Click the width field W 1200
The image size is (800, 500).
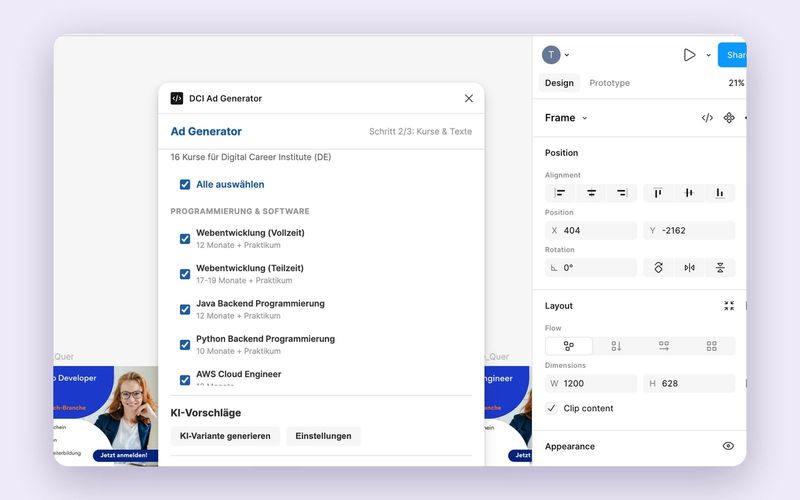591,384
